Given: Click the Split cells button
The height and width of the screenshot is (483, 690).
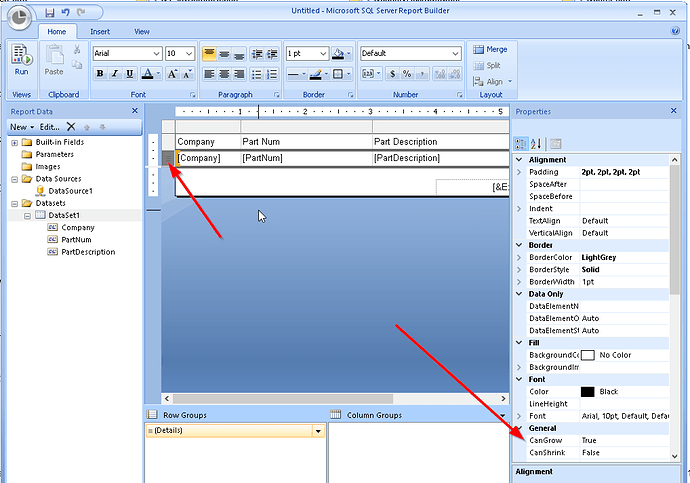Looking at the screenshot, I should (487, 66).
